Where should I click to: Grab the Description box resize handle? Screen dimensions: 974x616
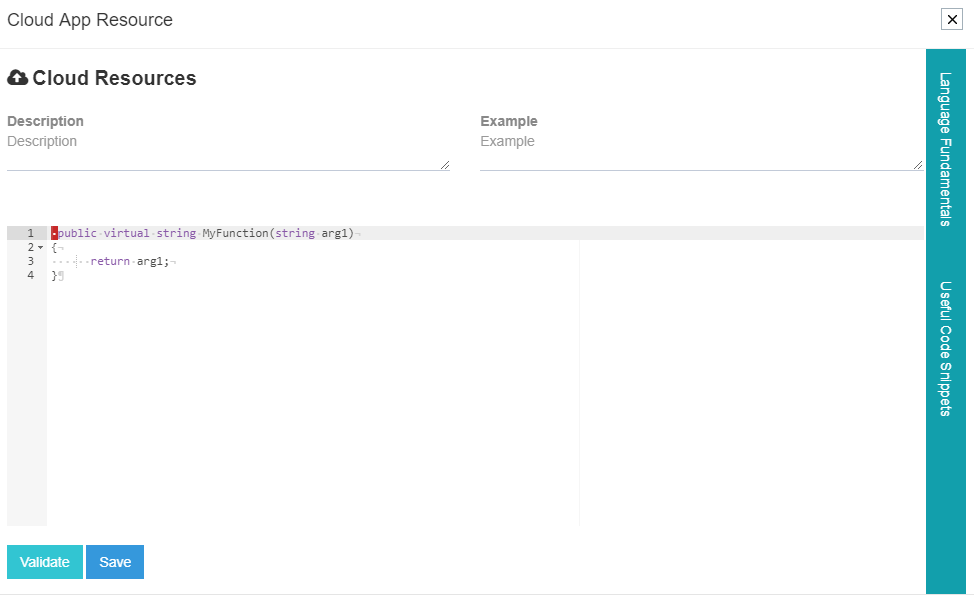point(445,165)
